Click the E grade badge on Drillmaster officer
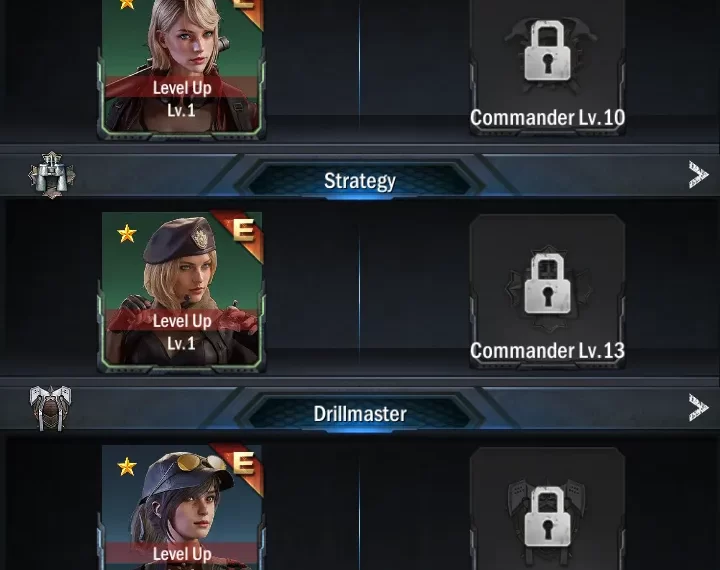This screenshot has width=720, height=570. (x=244, y=463)
